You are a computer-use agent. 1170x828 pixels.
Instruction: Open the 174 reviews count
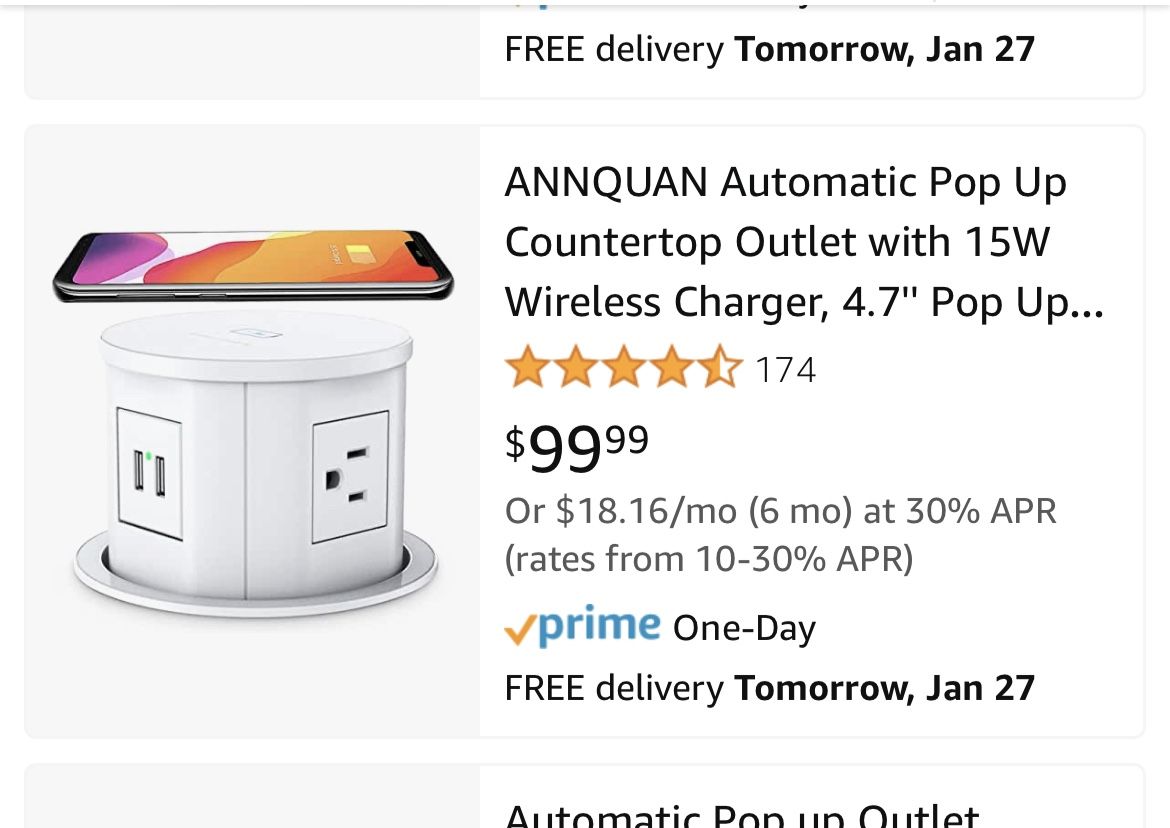785,370
